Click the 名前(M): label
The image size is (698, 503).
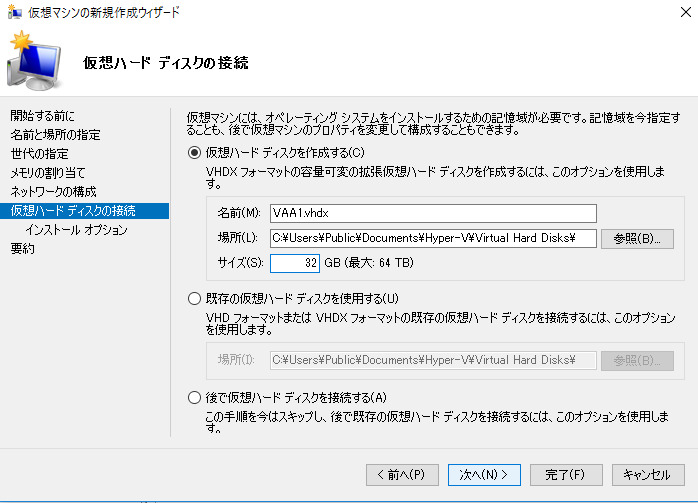(239, 213)
